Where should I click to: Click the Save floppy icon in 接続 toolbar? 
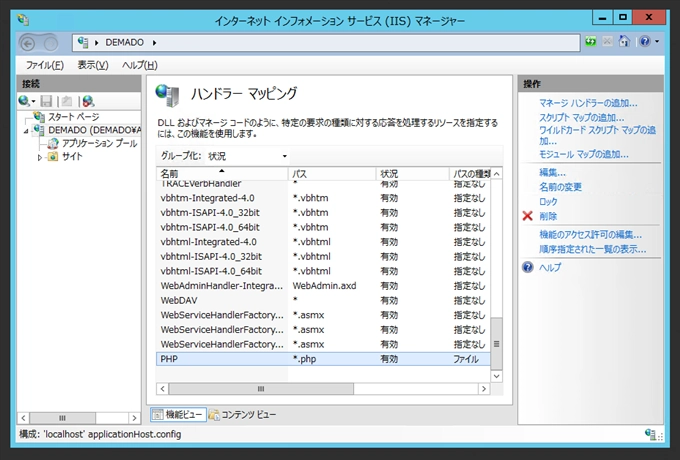46,101
